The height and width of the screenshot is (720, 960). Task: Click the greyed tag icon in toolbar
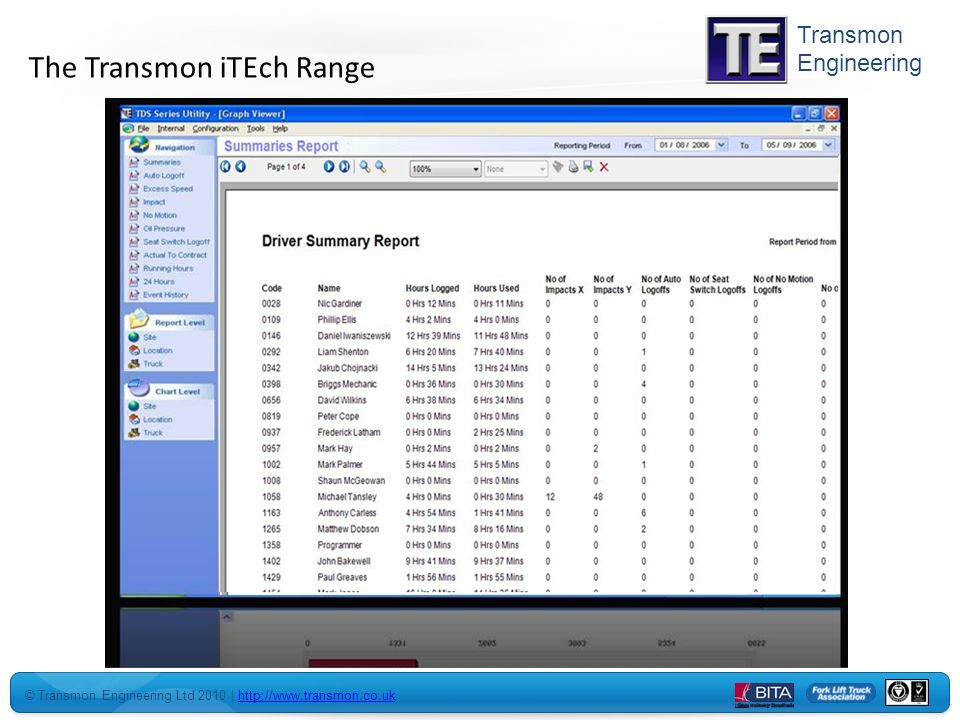[x=558, y=167]
